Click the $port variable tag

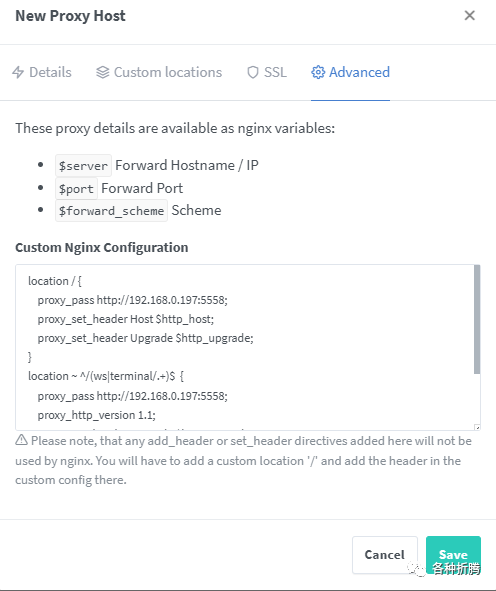coord(76,188)
